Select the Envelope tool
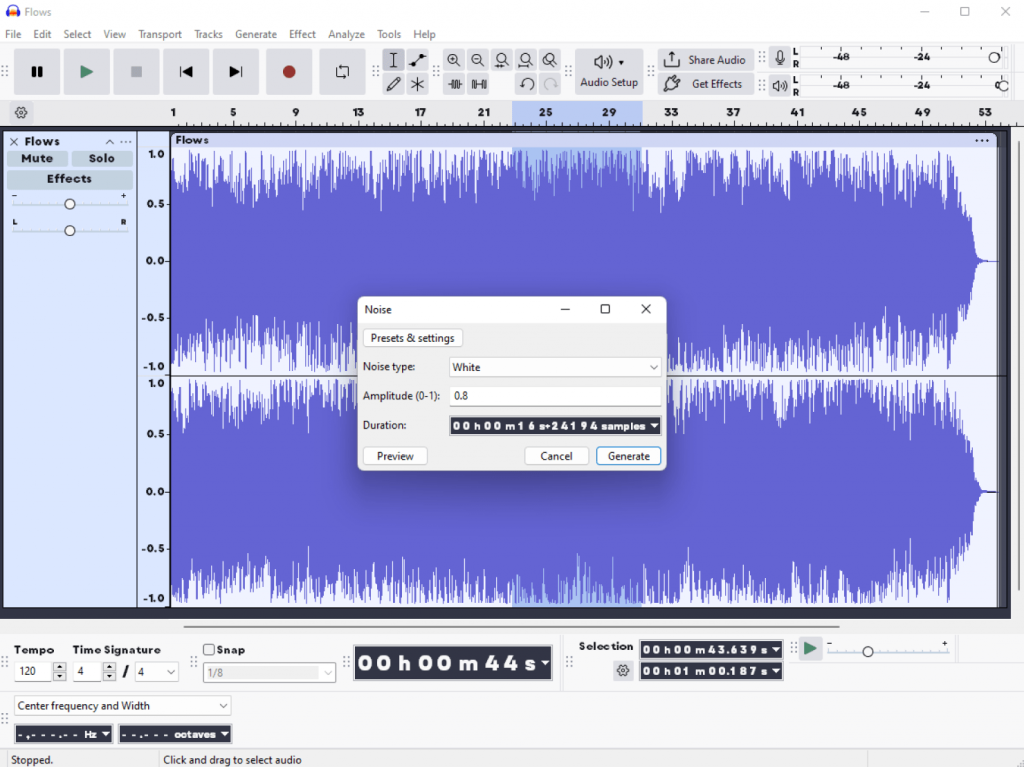The width and height of the screenshot is (1024, 767). 417,61
